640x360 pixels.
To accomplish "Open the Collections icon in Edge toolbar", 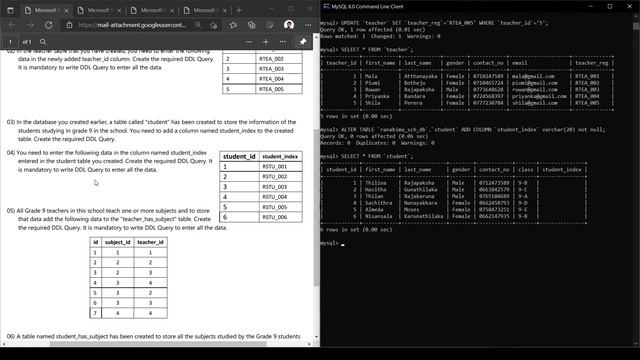I will (x=251, y=25).
